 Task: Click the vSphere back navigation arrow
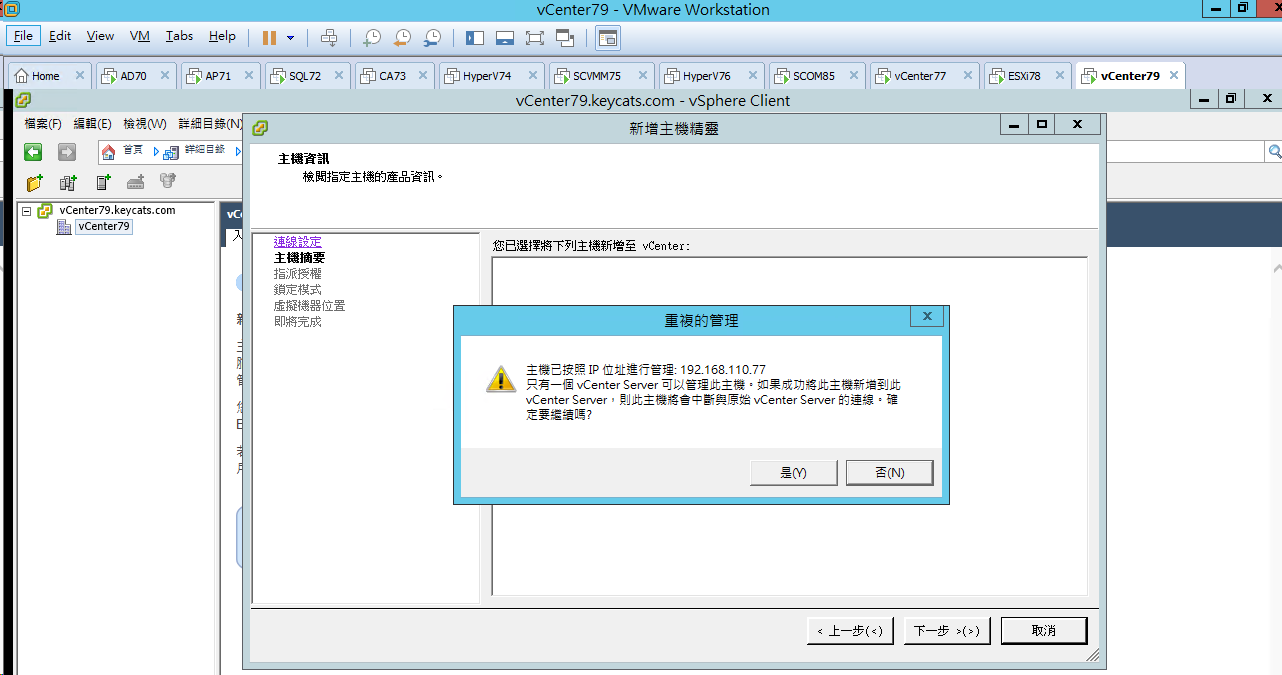tap(33, 152)
